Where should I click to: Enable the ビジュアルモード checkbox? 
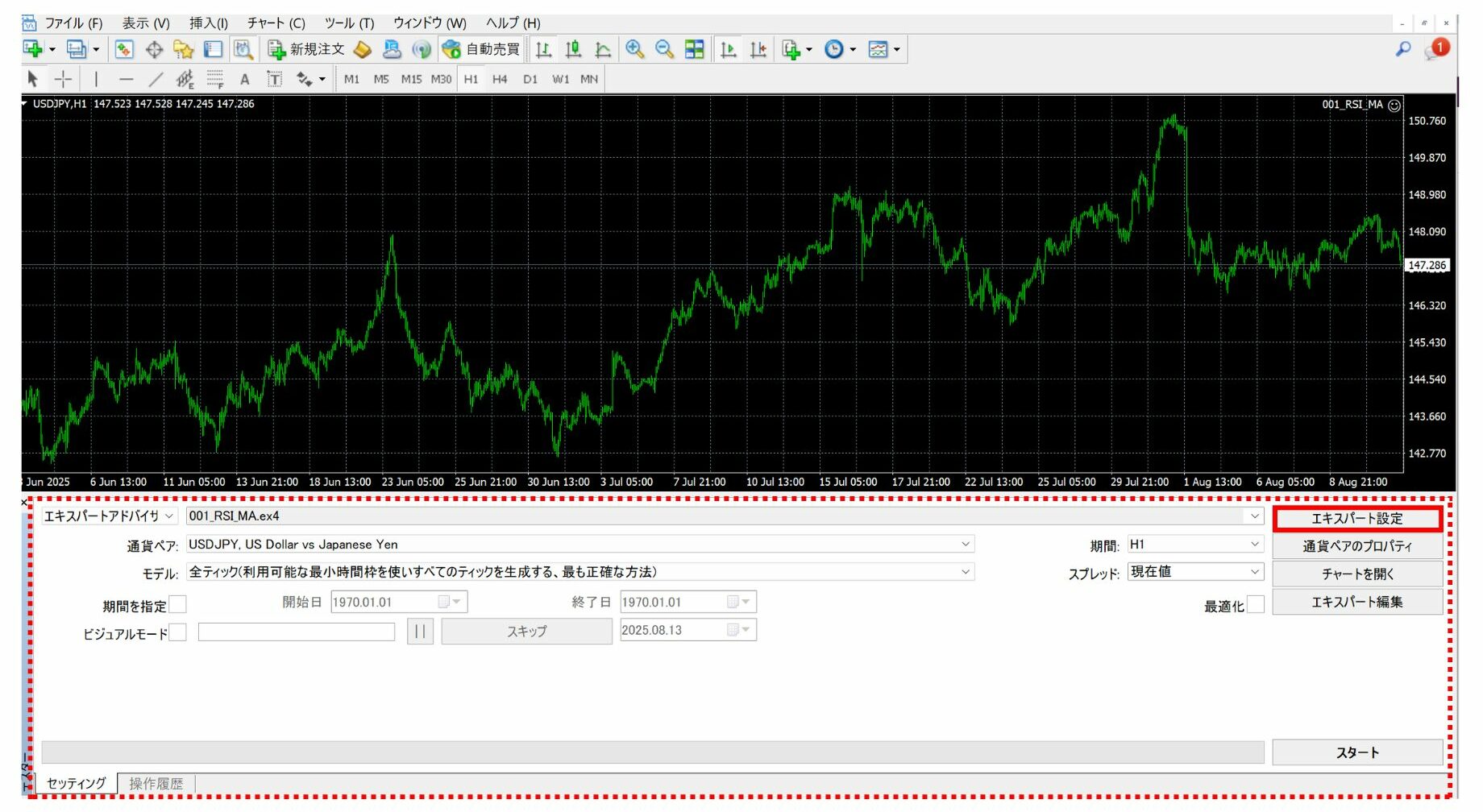point(177,632)
